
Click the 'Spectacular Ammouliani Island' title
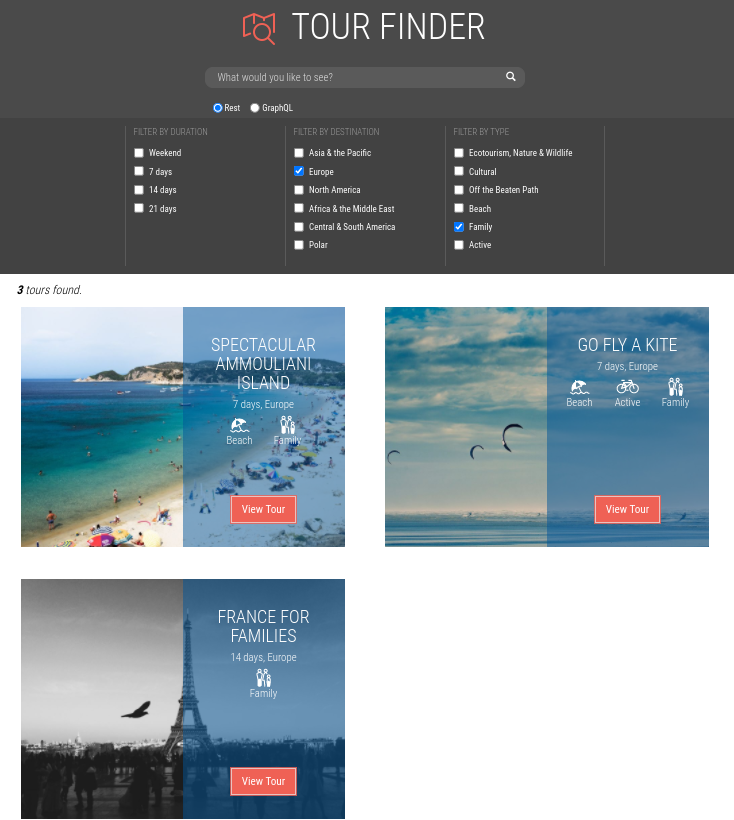pos(263,364)
